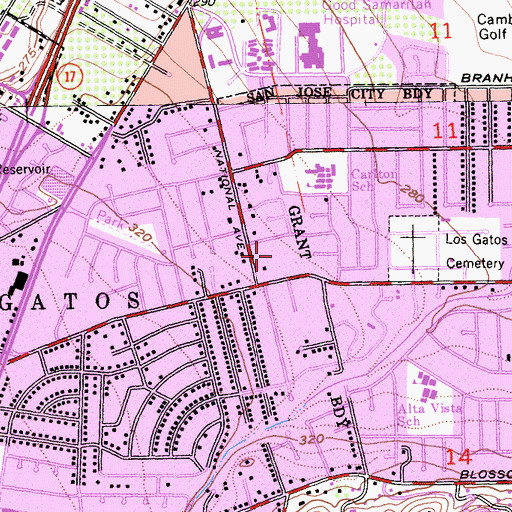Image resolution: width=512 pixels, height=512 pixels.
Task: Click the 'GRANT' street label
Action: pos(300,232)
